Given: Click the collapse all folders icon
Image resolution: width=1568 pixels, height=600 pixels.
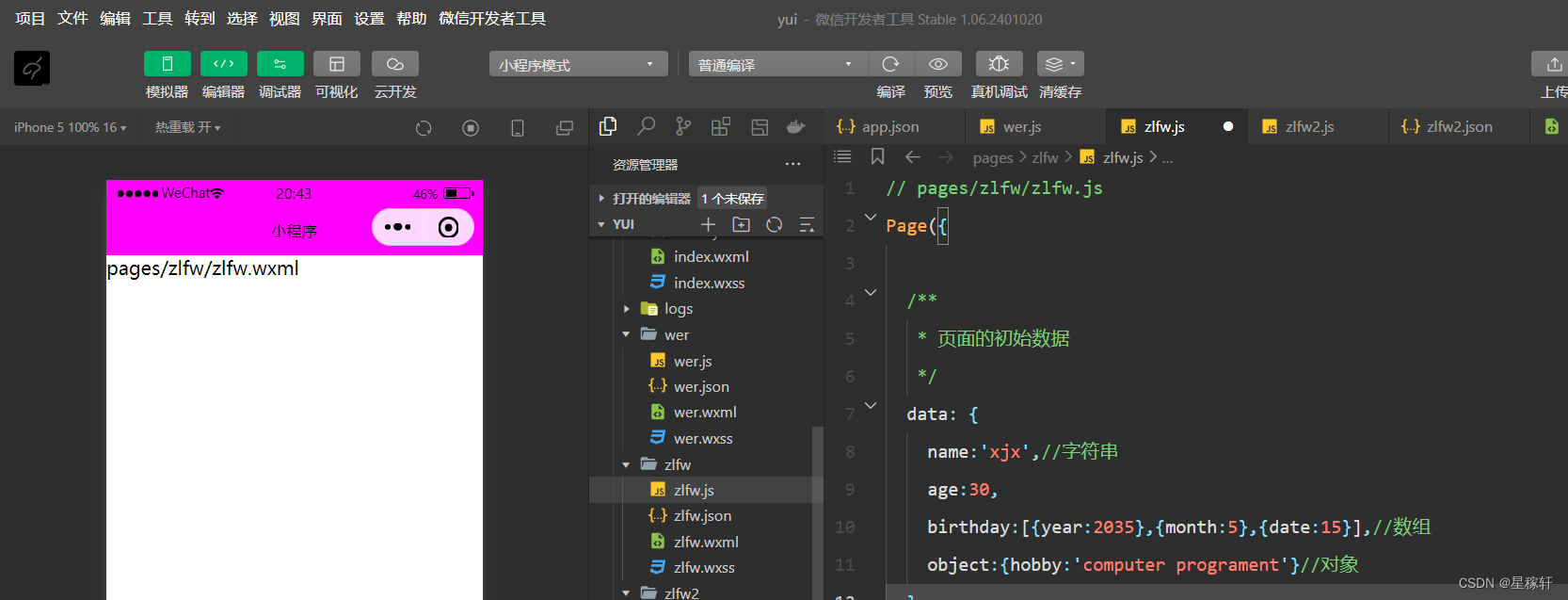Looking at the screenshot, I should (x=807, y=224).
